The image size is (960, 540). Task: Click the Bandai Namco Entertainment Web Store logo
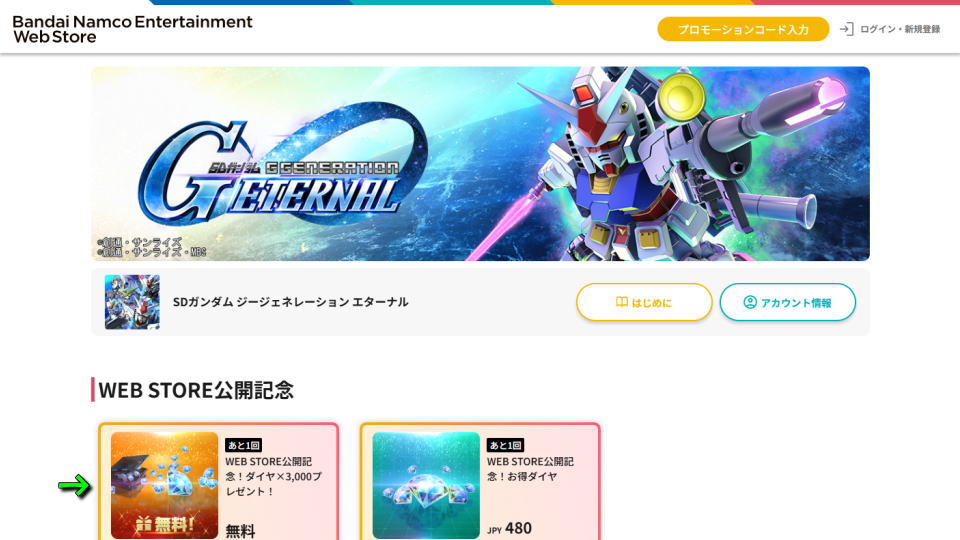click(132, 29)
